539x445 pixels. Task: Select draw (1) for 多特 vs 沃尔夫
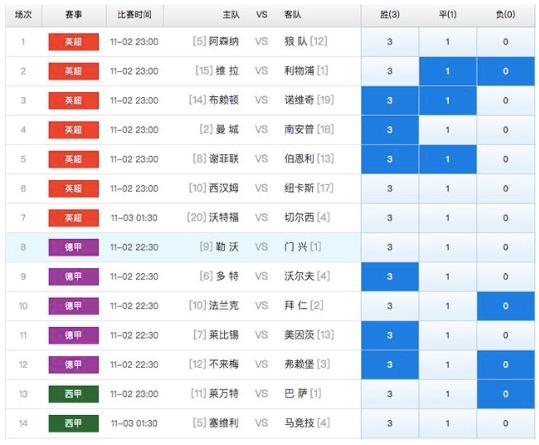[448, 277]
